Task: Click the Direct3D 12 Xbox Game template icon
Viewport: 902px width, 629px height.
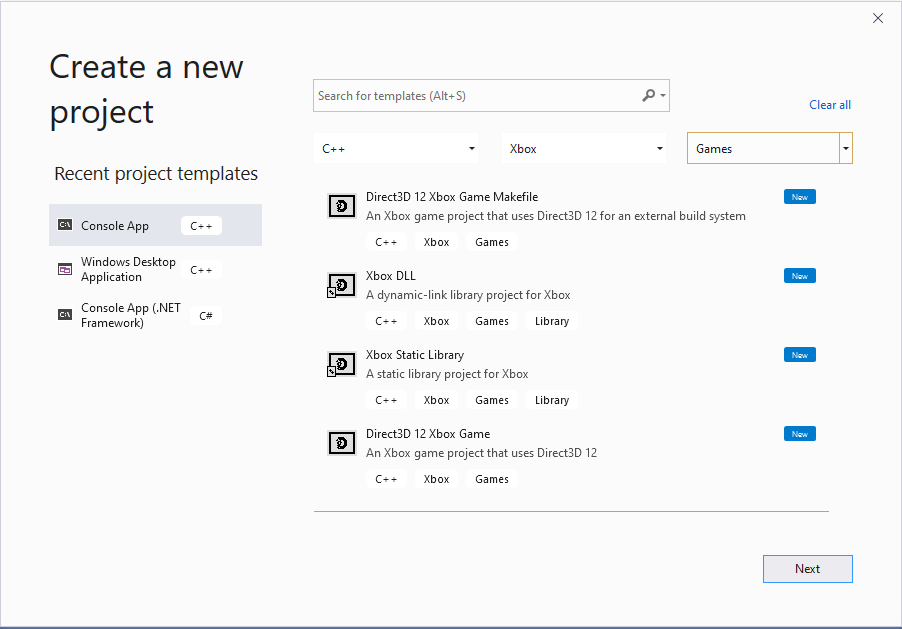Action: [342, 443]
